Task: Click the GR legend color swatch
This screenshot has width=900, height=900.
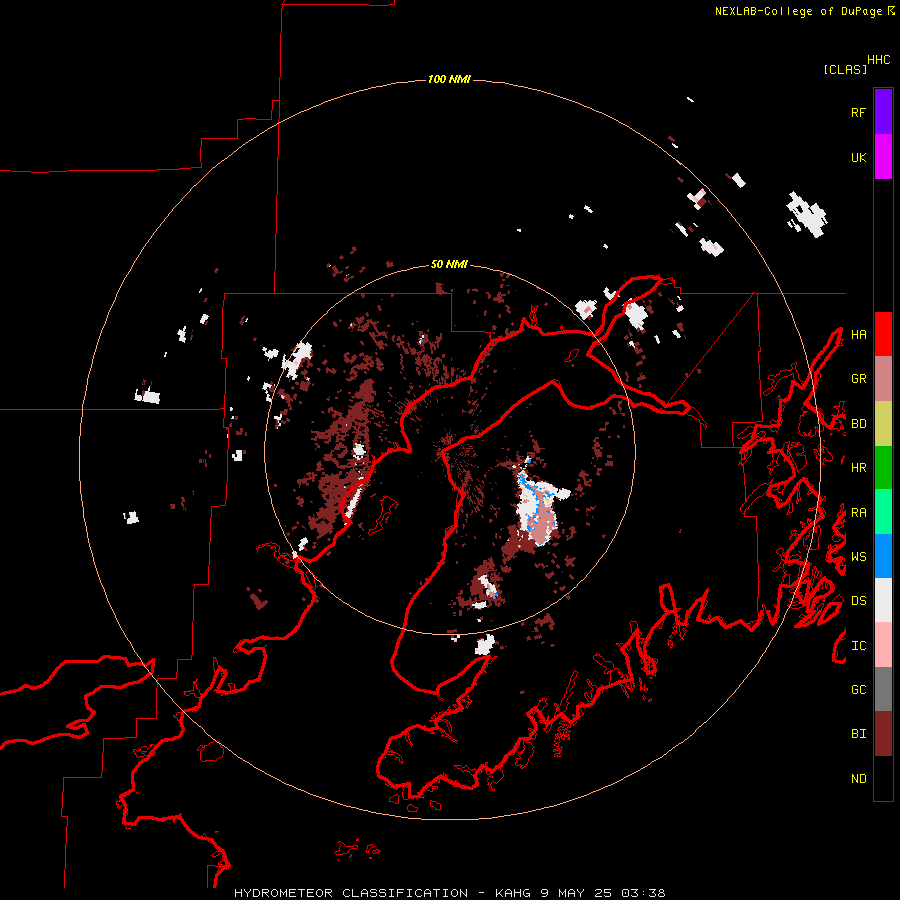Action: click(883, 378)
